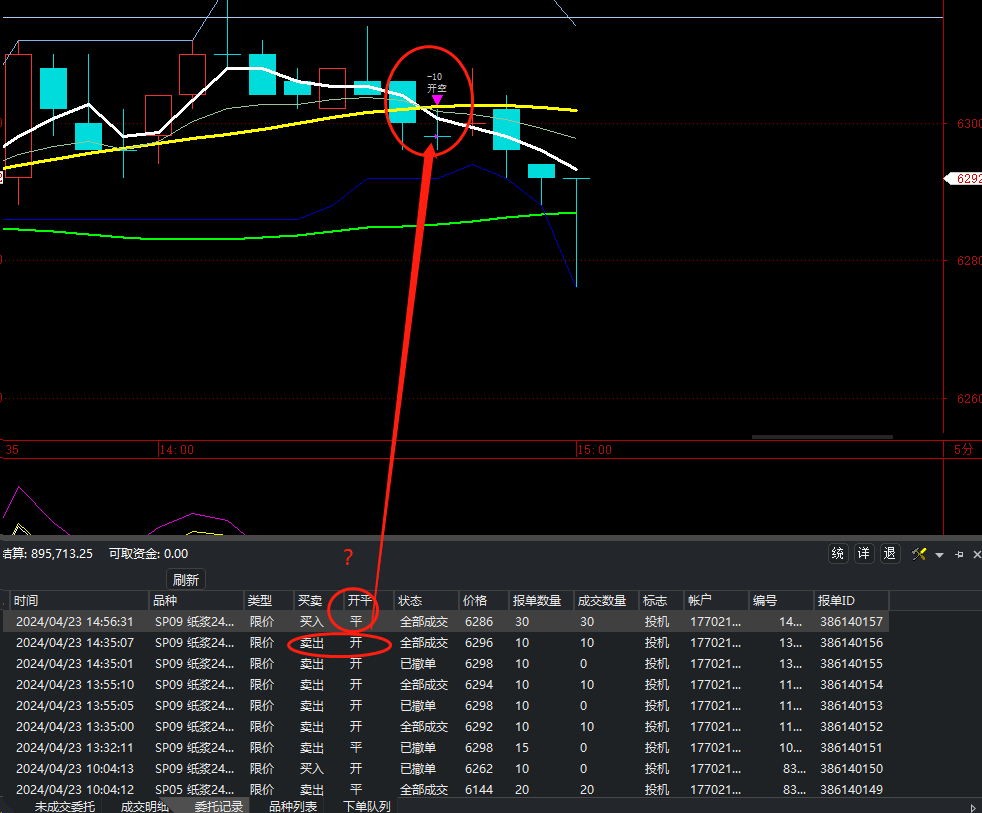Click the current price tag on price axis

(964, 179)
